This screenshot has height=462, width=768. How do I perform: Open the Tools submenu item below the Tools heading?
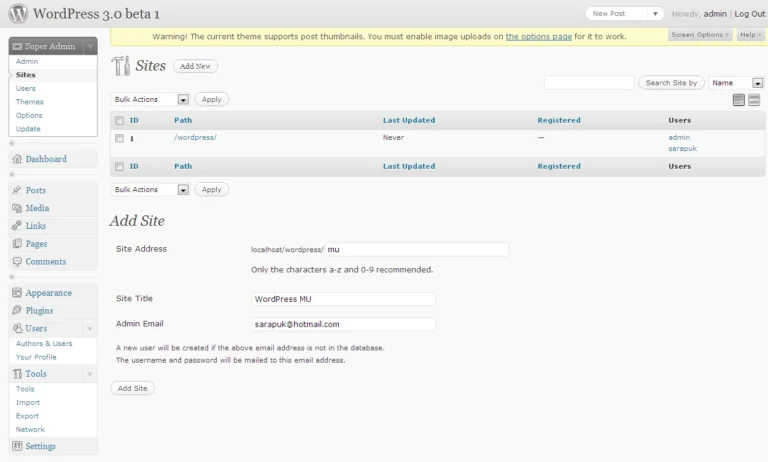tap(25, 389)
